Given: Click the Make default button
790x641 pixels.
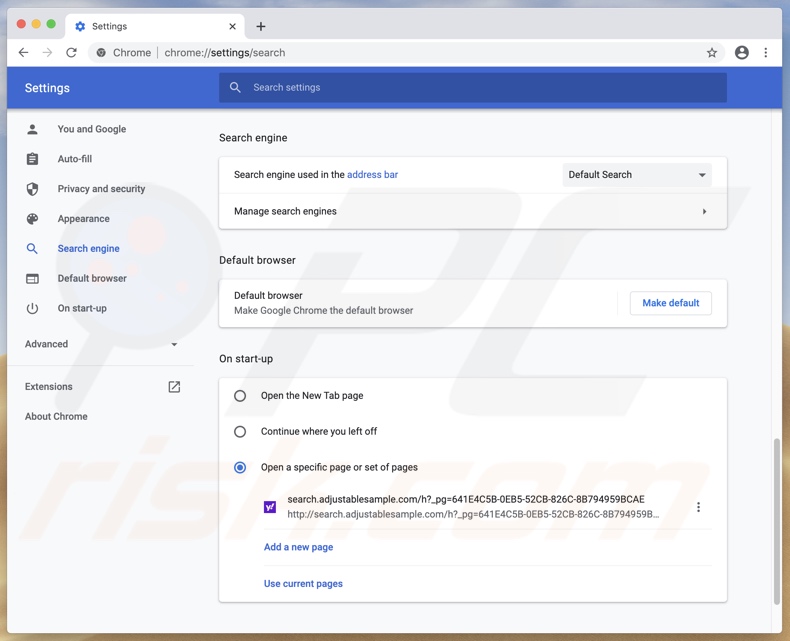Looking at the screenshot, I should point(670,303).
